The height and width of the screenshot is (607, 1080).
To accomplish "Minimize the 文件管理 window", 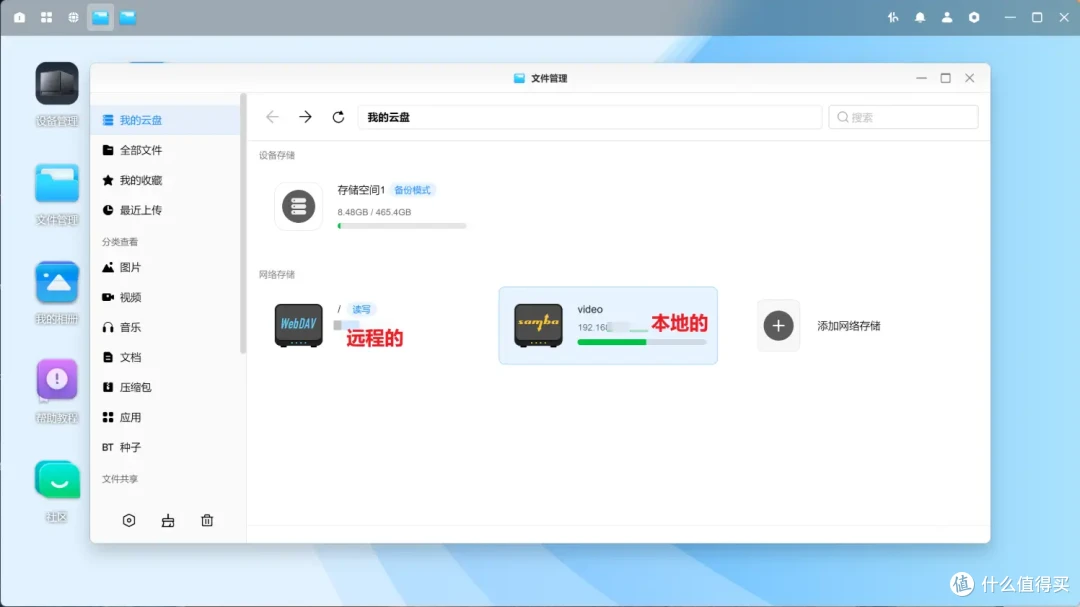I will pyautogui.click(x=922, y=78).
